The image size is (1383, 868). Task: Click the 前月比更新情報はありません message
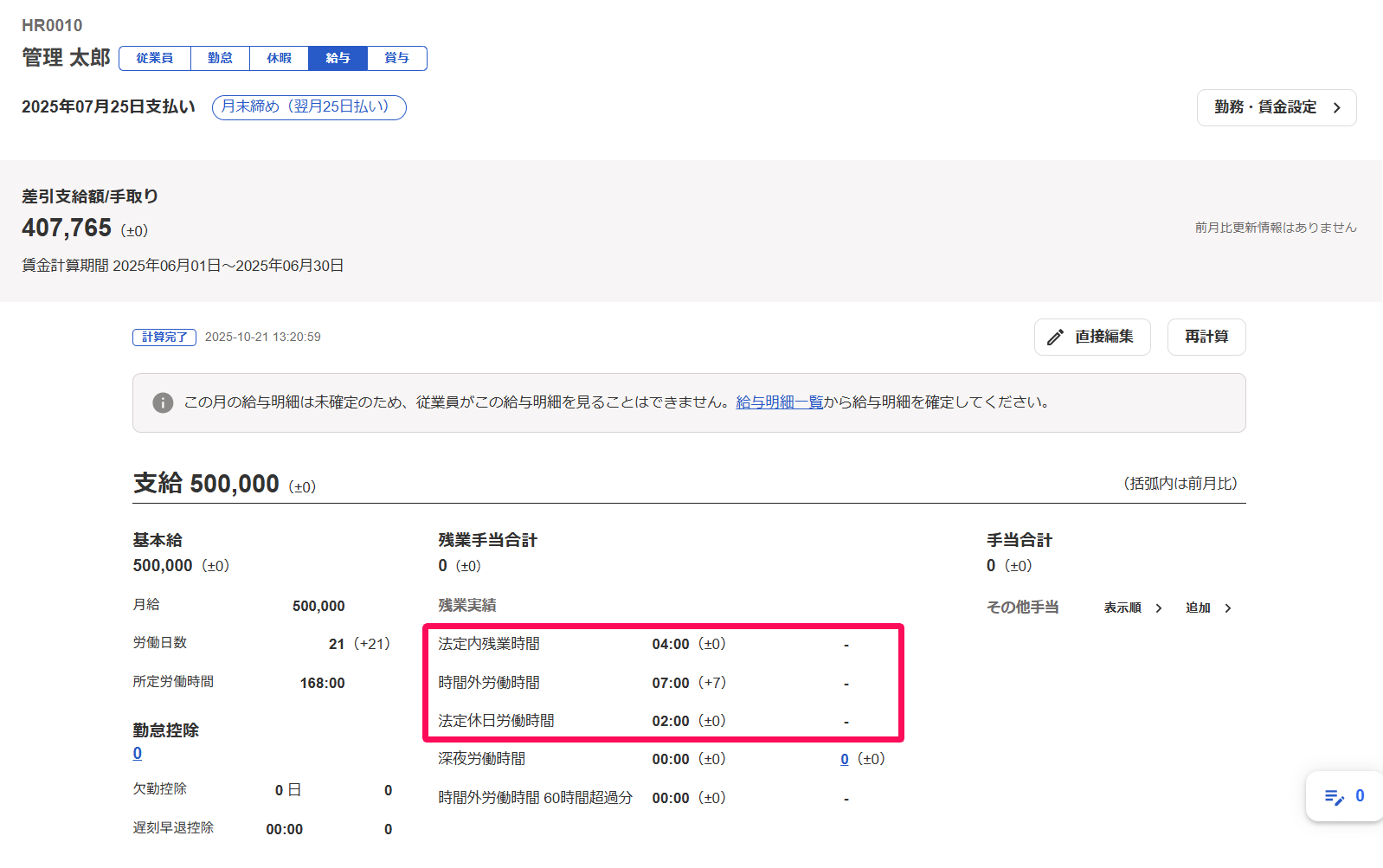(x=1276, y=228)
